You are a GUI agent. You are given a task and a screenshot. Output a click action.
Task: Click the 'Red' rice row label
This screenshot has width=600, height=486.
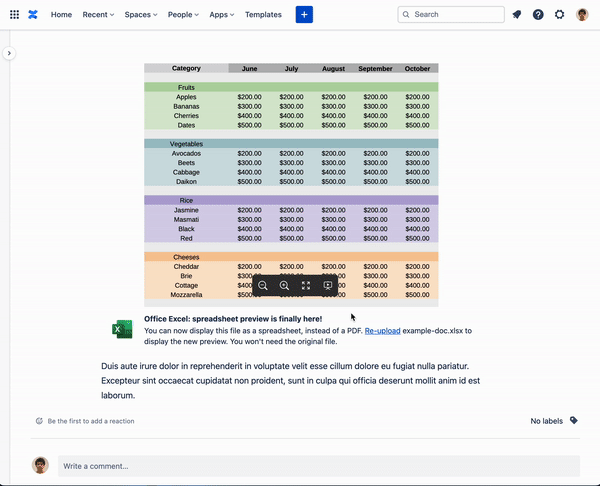pos(186,238)
